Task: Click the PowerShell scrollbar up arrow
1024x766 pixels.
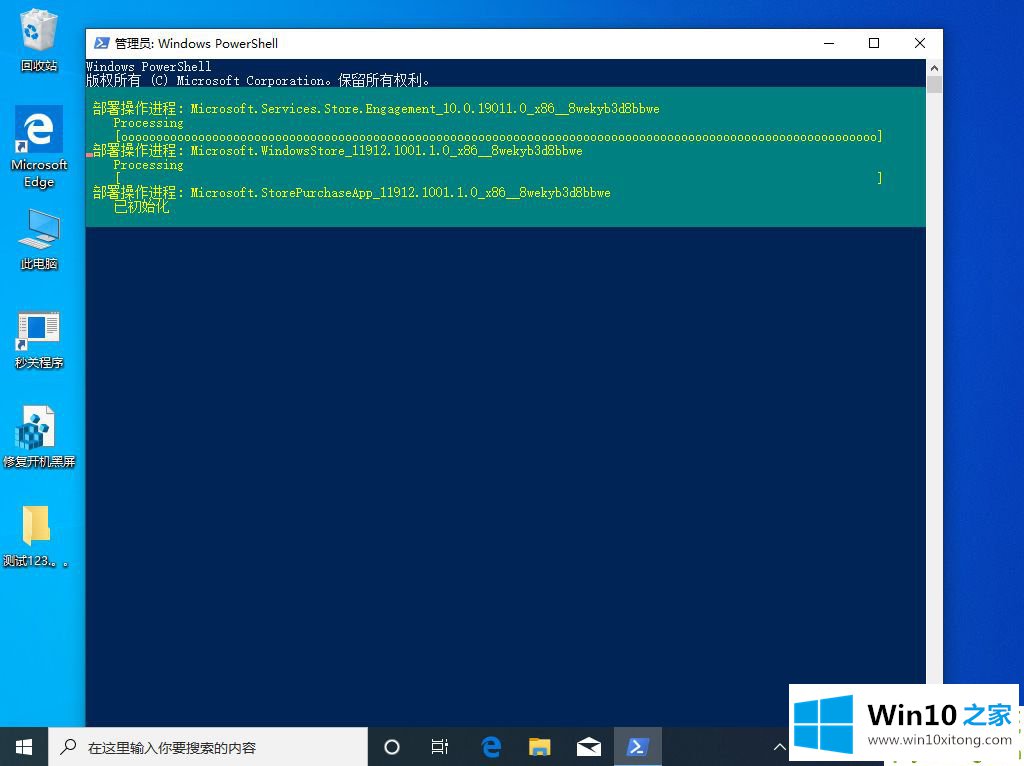Action: pos(934,67)
